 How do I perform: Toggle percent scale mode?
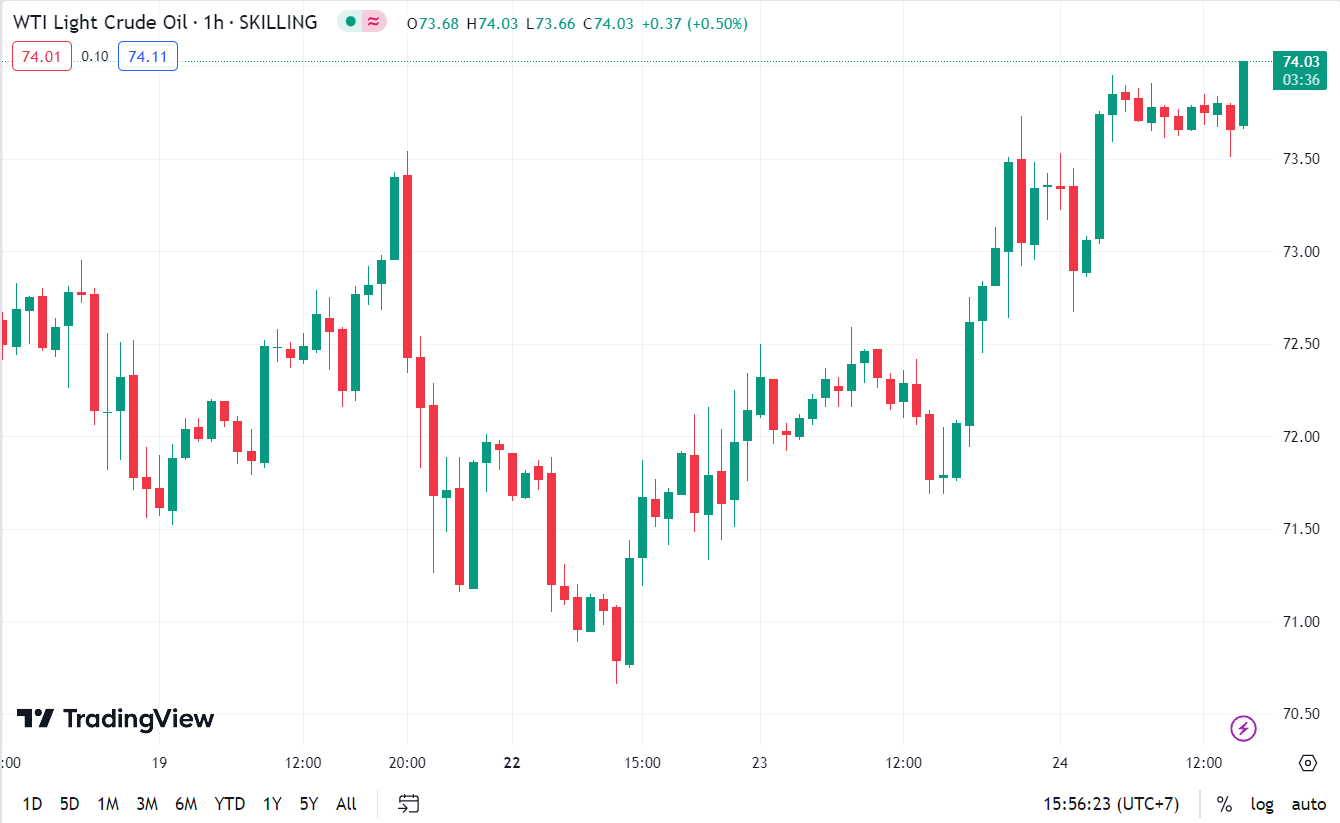click(x=1224, y=804)
